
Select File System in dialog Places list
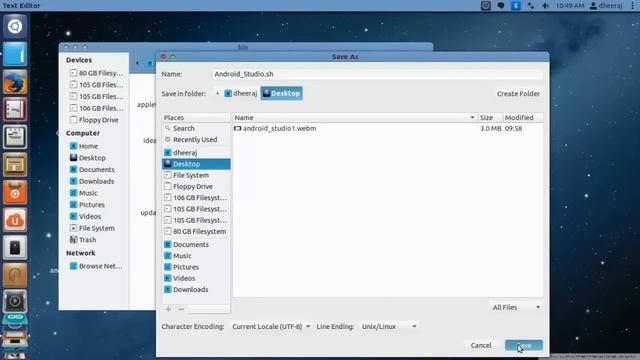(x=196, y=175)
